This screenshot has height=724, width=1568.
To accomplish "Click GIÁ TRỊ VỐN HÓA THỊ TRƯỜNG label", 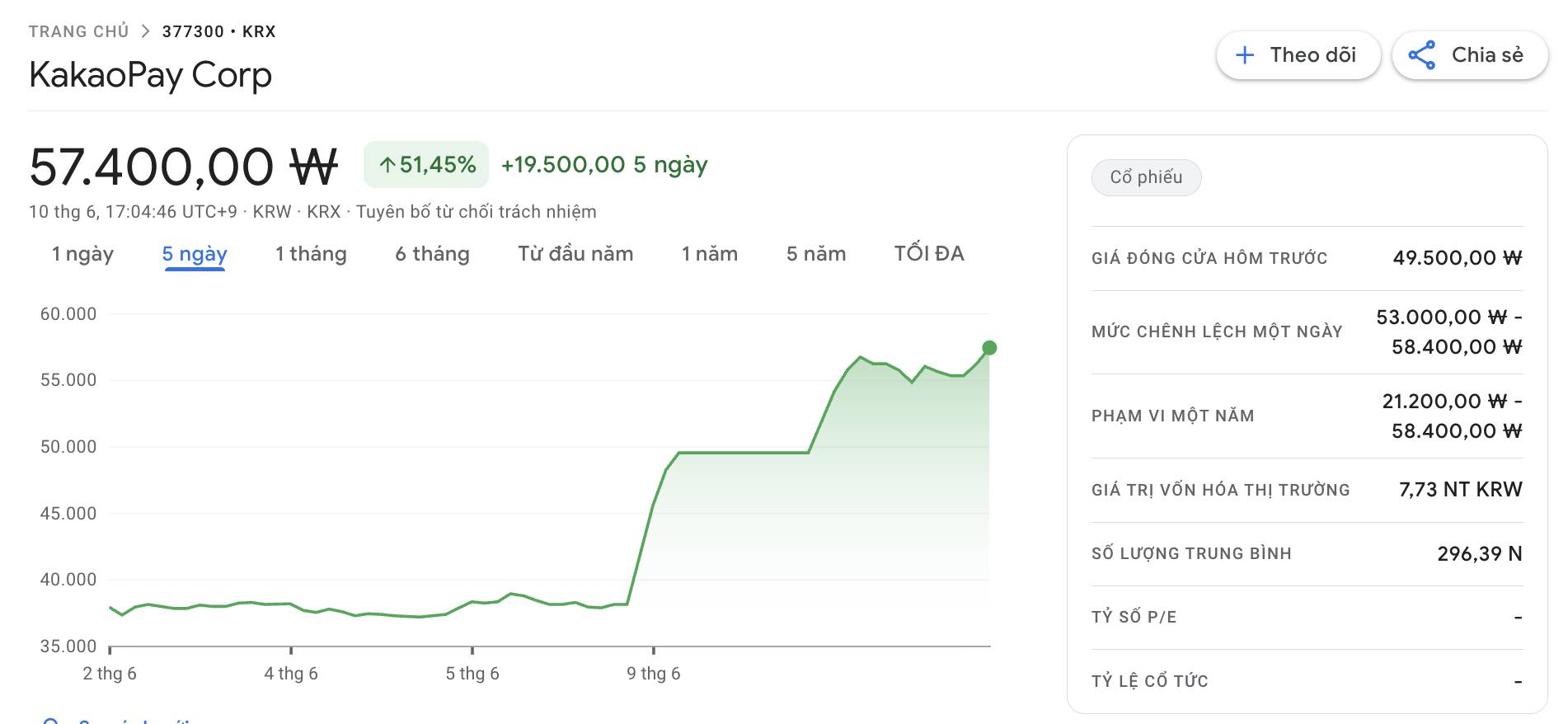I will coord(1221,490).
